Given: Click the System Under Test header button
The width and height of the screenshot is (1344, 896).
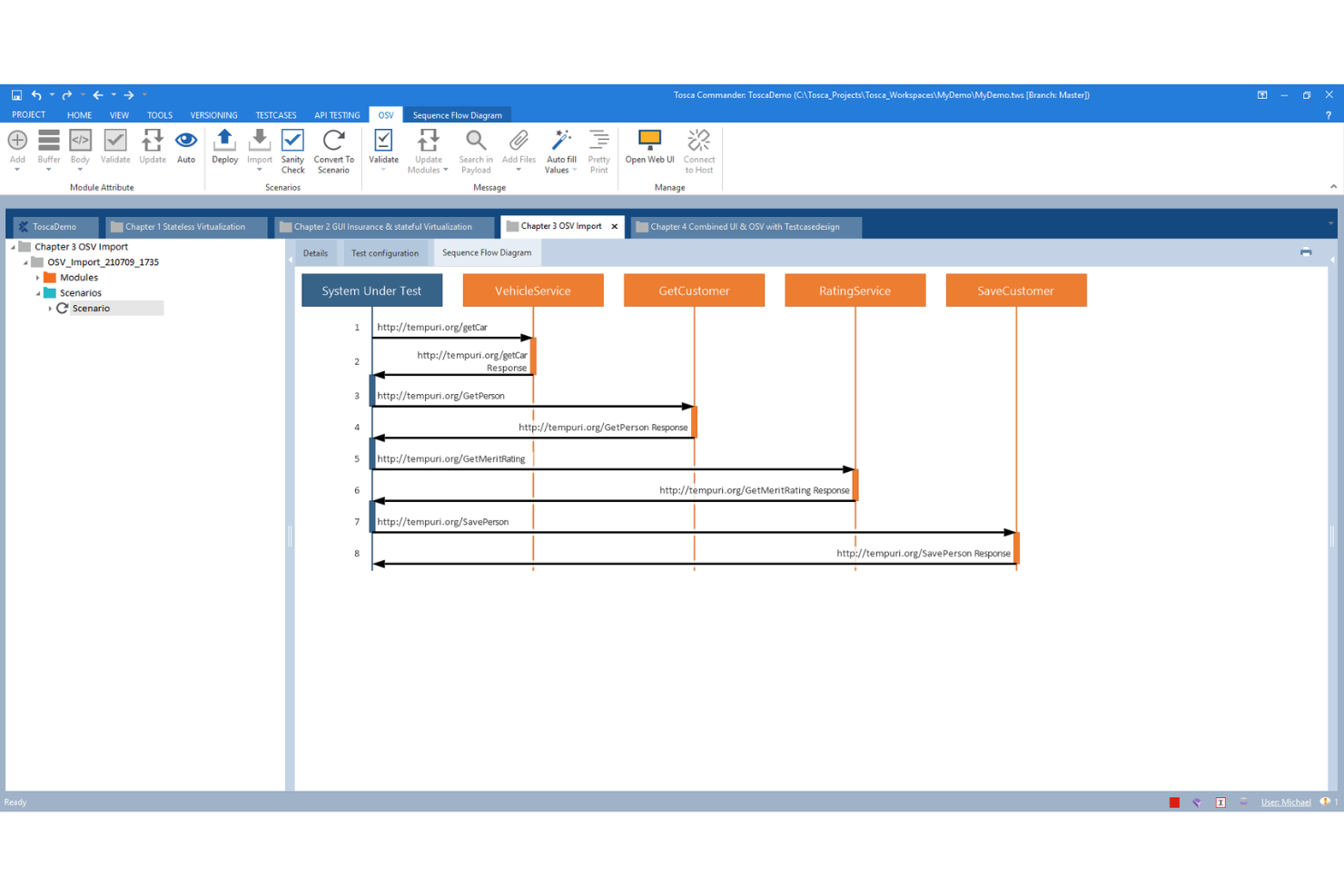Looking at the screenshot, I should [x=371, y=290].
